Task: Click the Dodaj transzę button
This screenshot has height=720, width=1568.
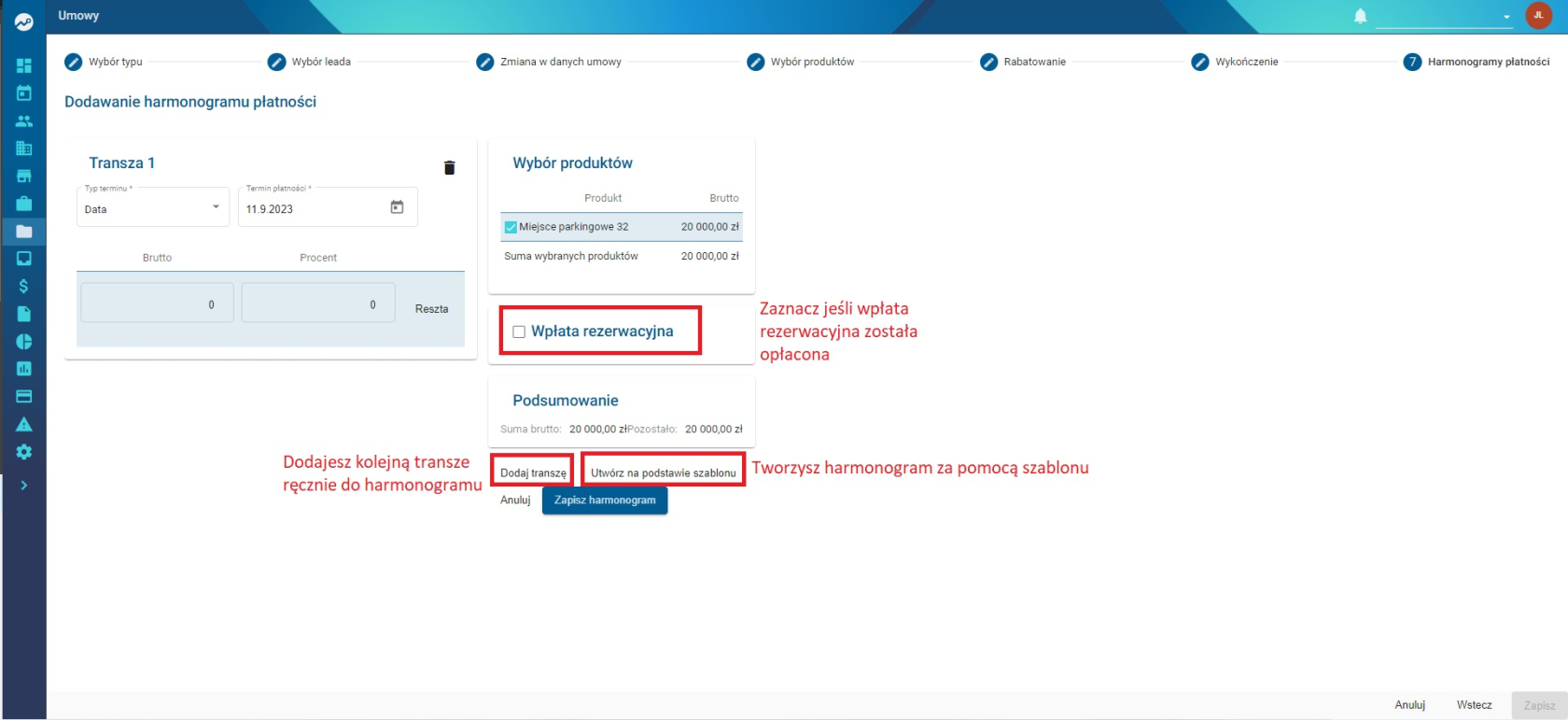Action: point(533,473)
